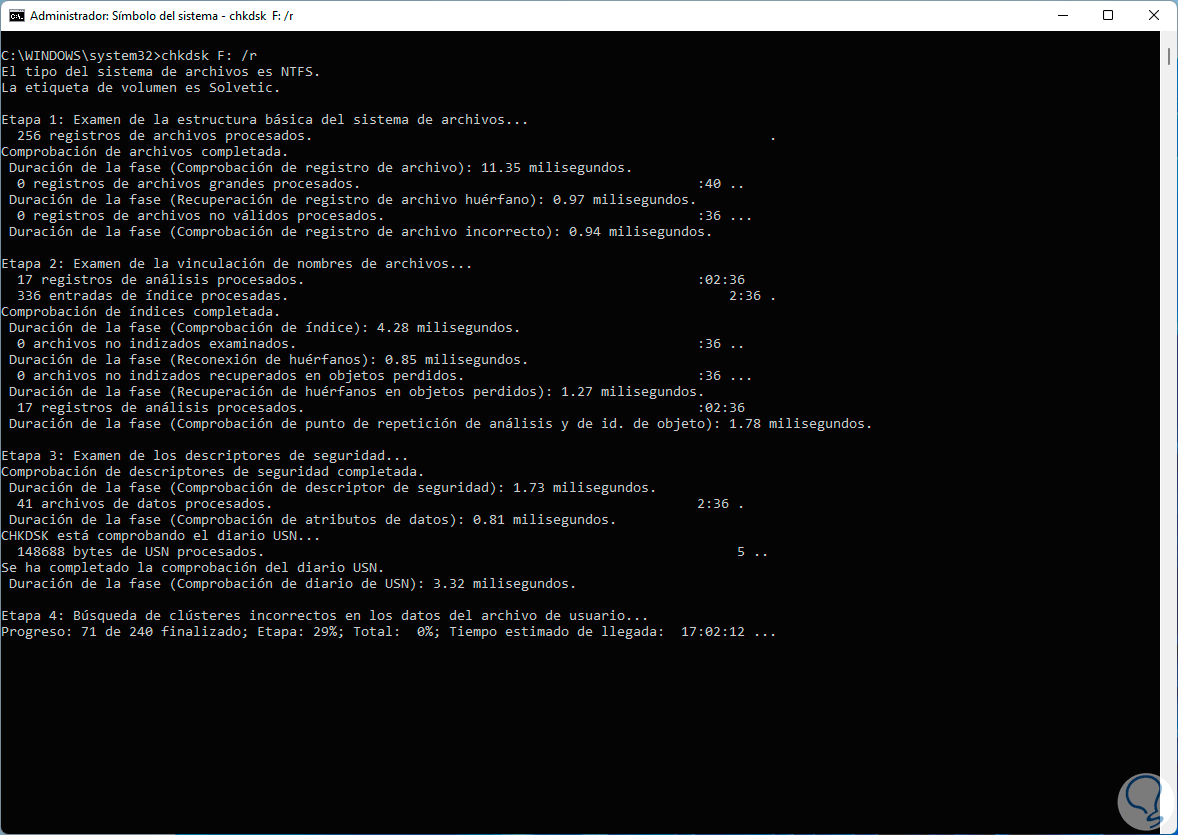The height and width of the screenshot is (835, 1178).
Task: Click line with 'archivo huérfano): 0.97 milisegundos'
Action: (352, 199)
